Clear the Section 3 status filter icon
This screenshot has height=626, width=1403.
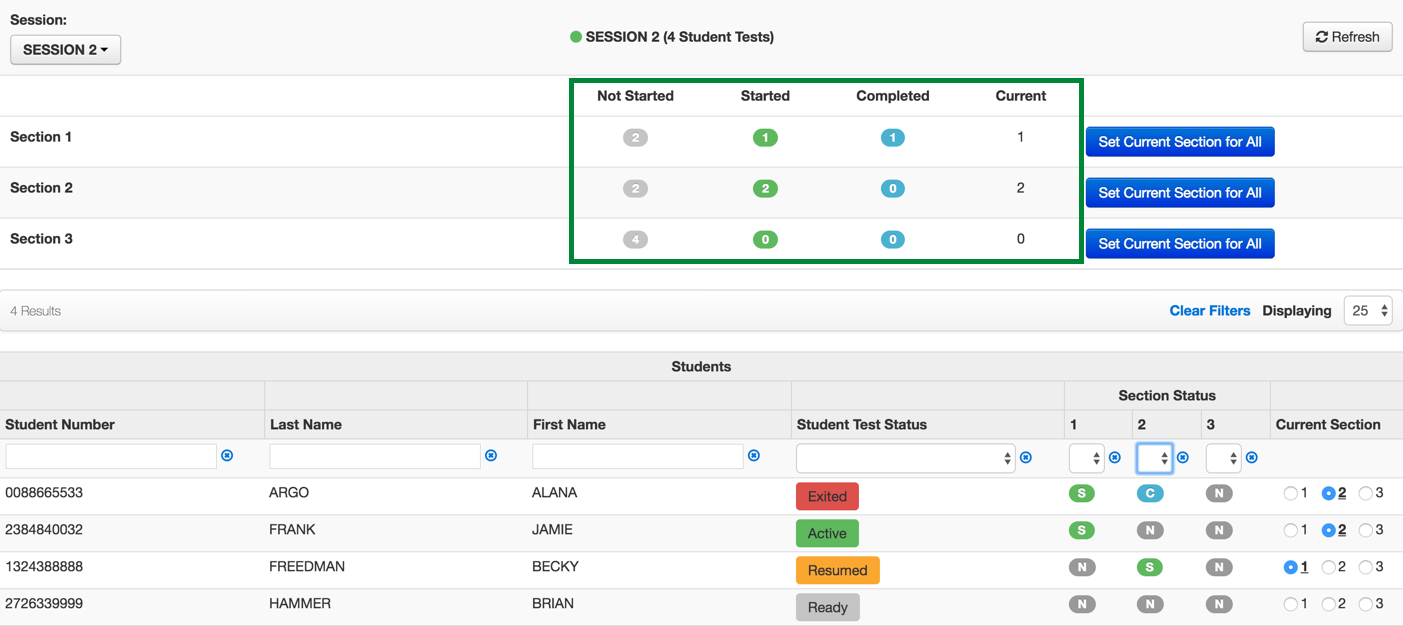[x=1251, y=458]
